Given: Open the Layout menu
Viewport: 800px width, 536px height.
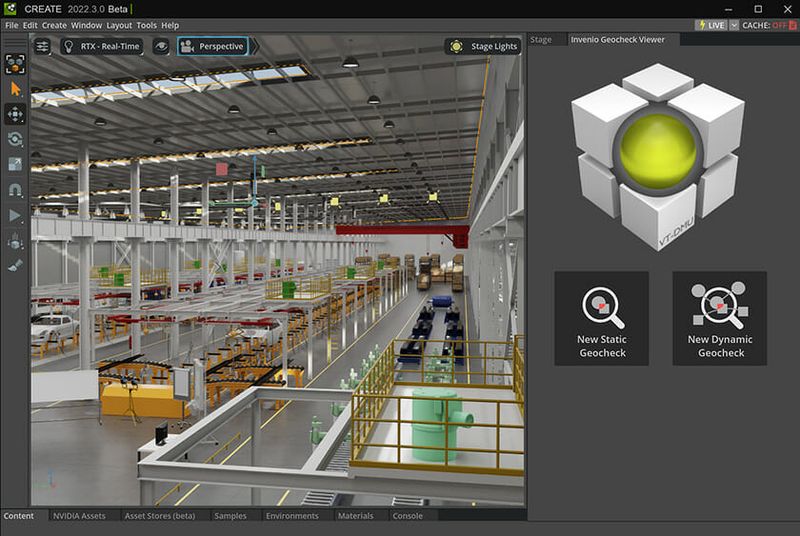Looking at the screenshot, I should (x=119, y=25).
